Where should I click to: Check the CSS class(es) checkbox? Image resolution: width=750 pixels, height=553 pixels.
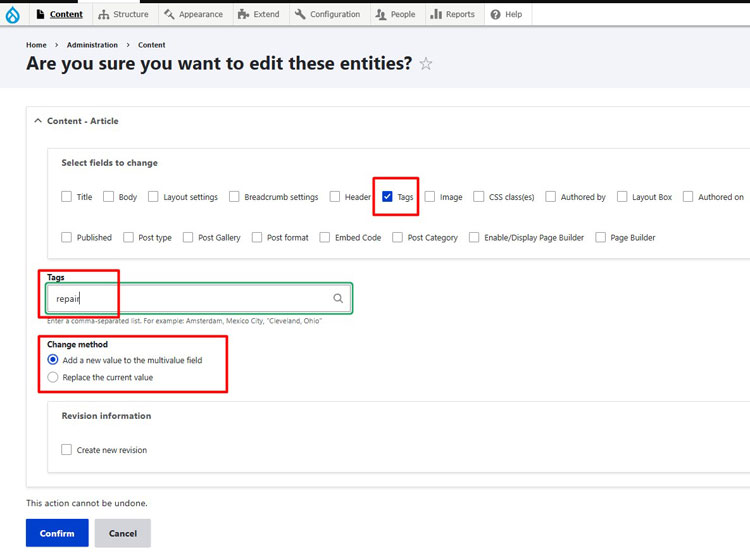(x=478, y=197)
